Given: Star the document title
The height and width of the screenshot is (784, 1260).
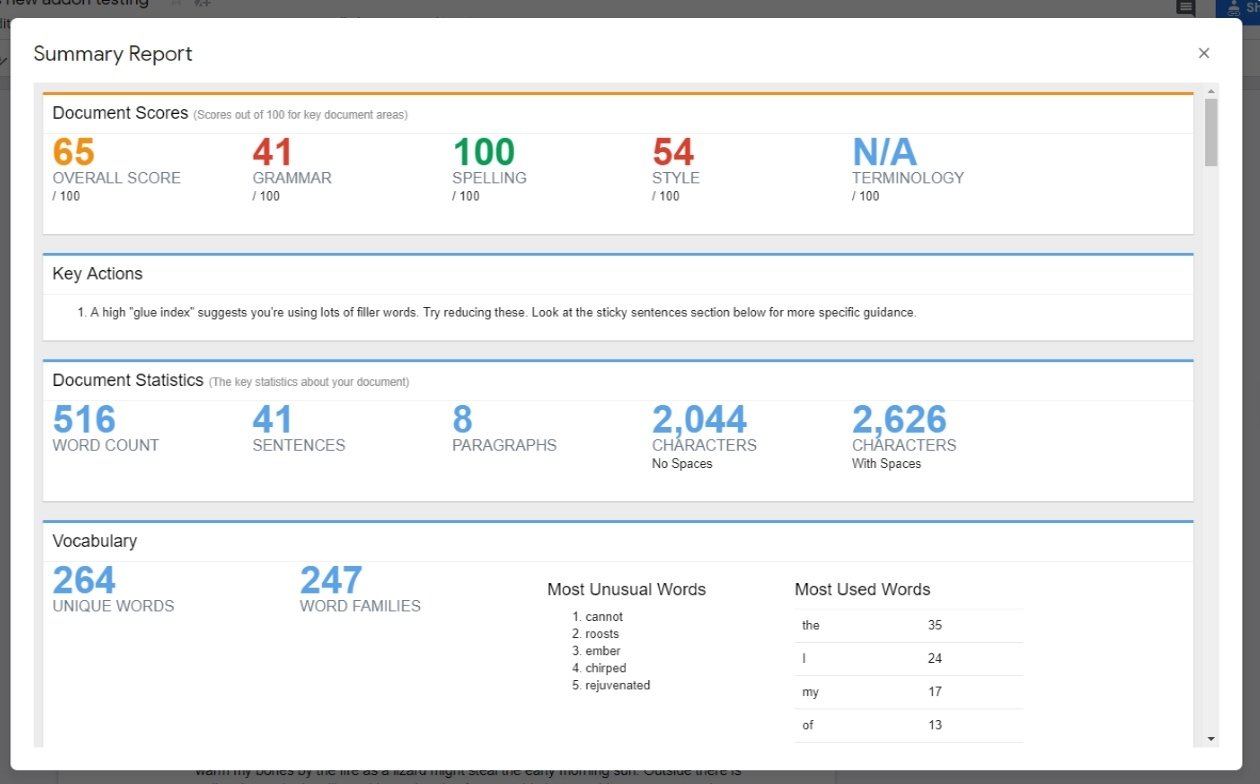Looking at the screenshot, I should point(176,4).
